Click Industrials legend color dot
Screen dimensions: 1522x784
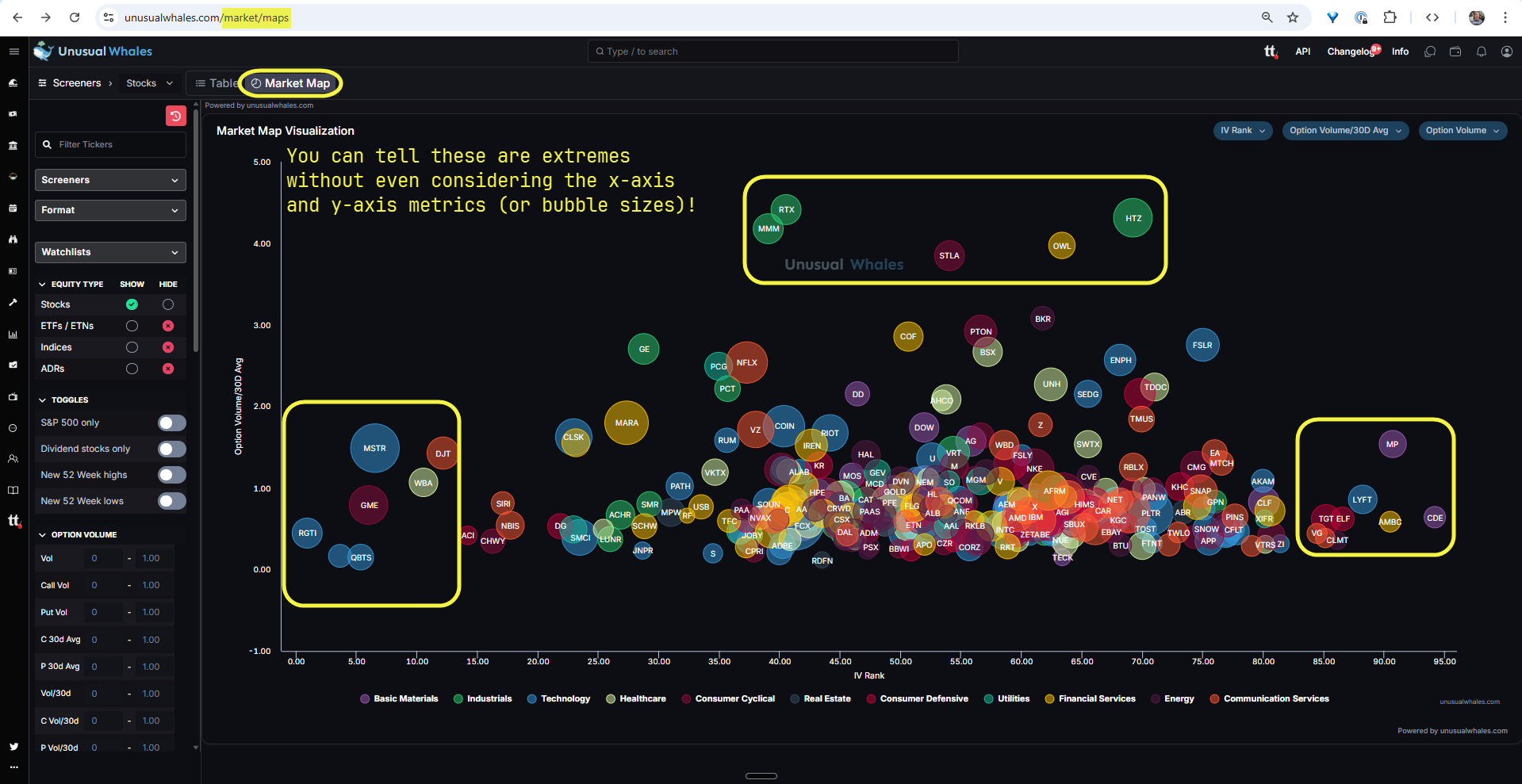[458, 699]
